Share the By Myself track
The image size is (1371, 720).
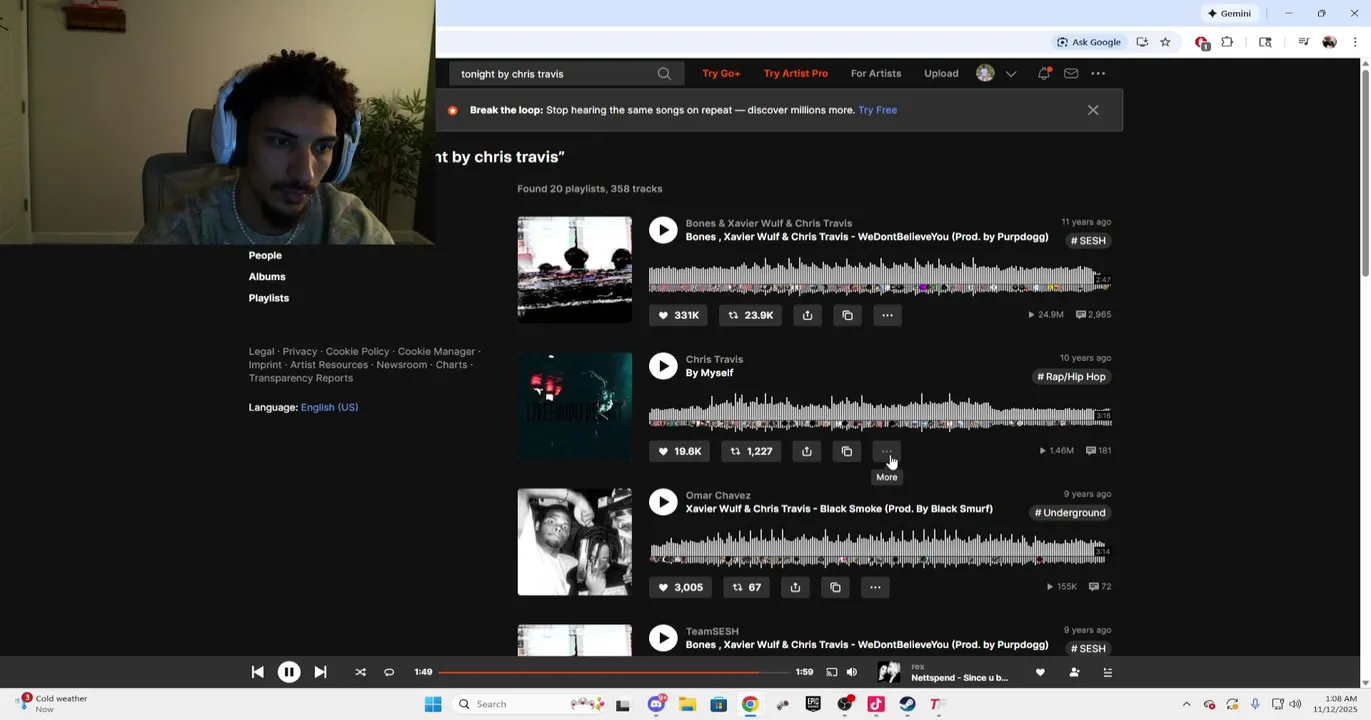pyautogui.click(x=807, y=451)
